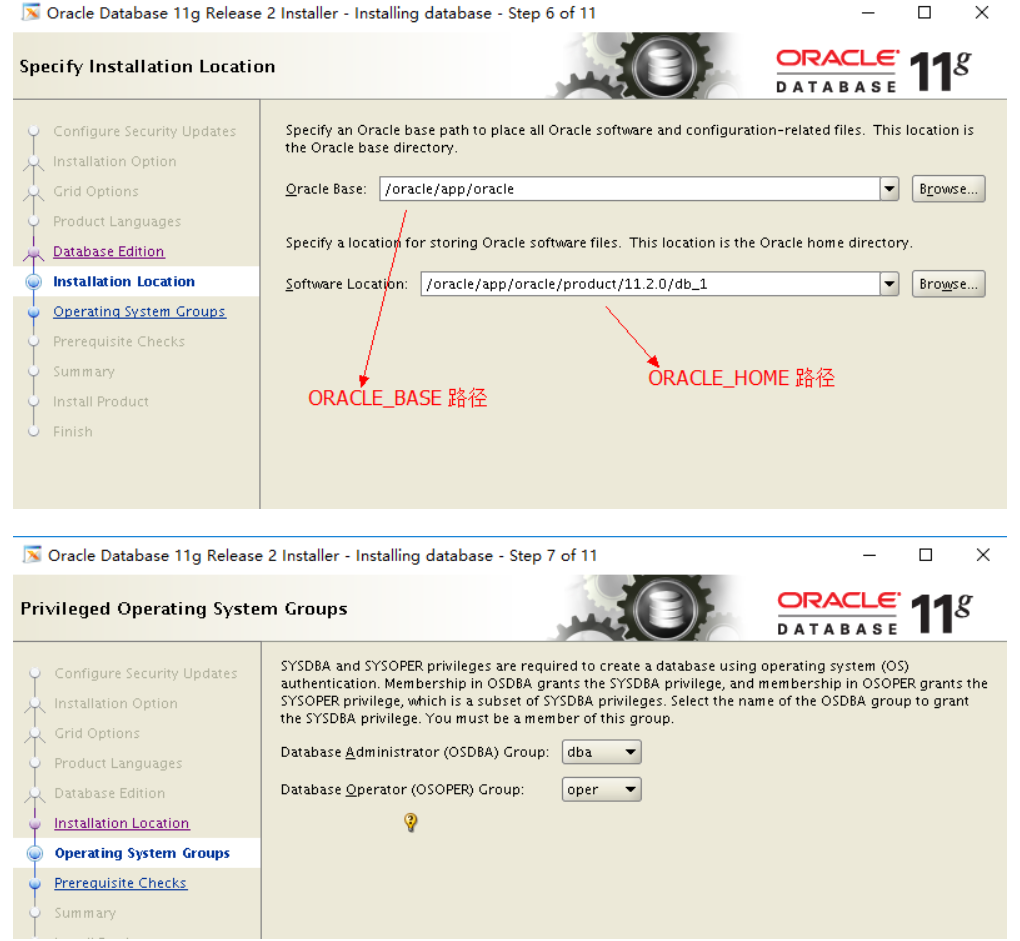
Task: Click Prerequisite Checks step bullet in Step 7 window
Action: click(x=35, y=884)
